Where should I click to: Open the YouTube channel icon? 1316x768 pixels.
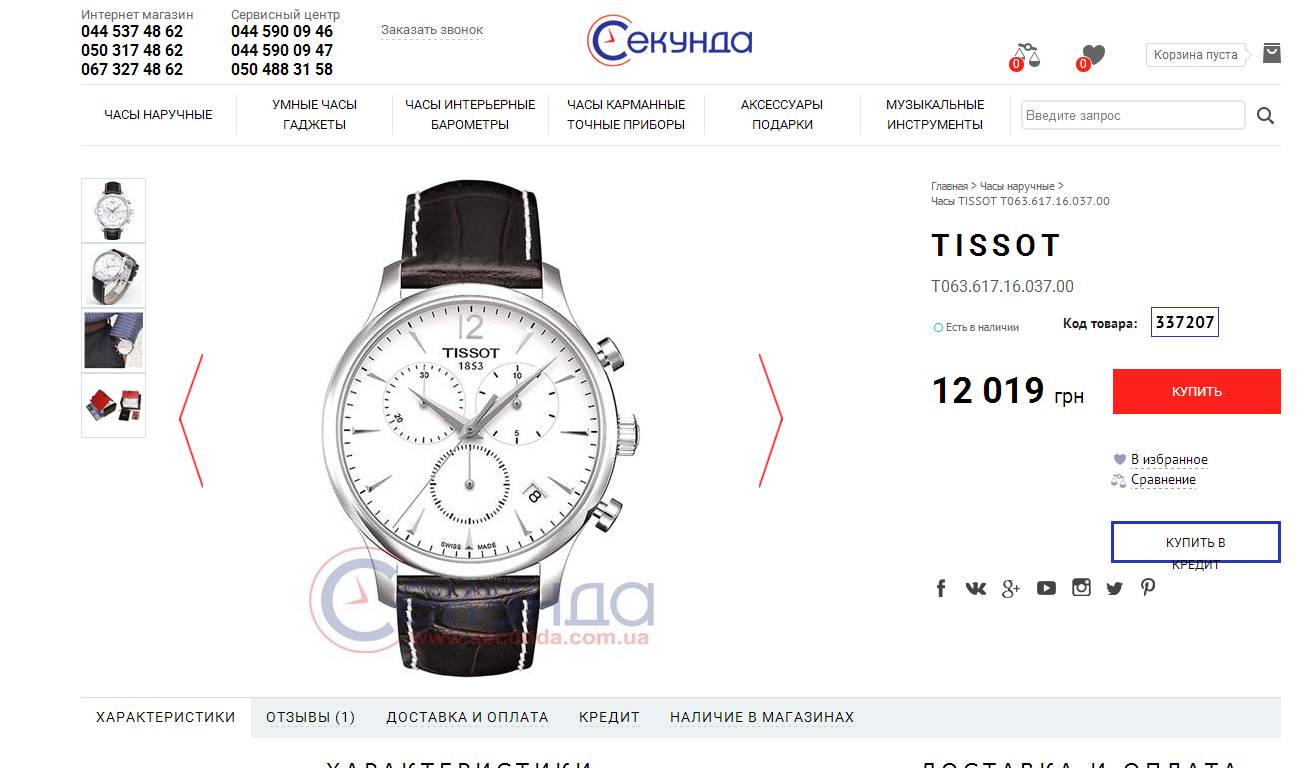coord(1046,588)
